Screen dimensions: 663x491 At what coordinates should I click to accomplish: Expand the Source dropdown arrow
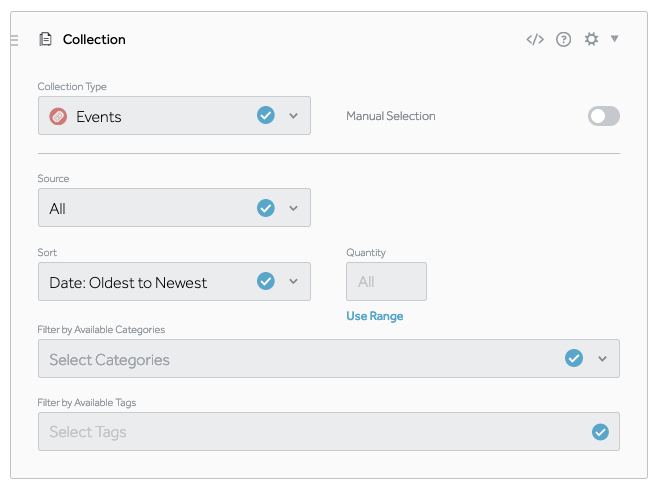click(294, 208)
